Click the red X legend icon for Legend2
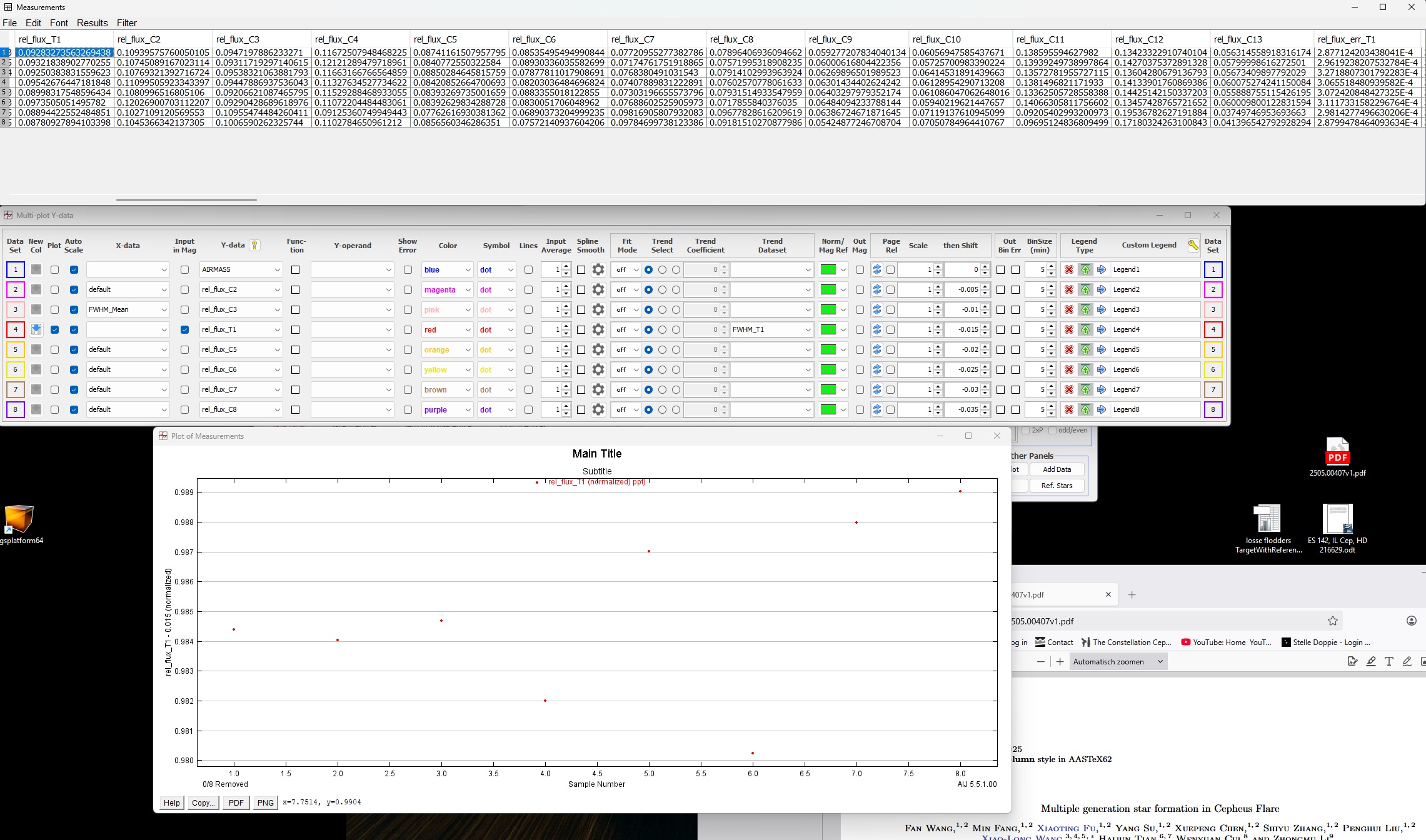Image resolution: width=1426 pixels, height=840 pixels. [1069, 289]
